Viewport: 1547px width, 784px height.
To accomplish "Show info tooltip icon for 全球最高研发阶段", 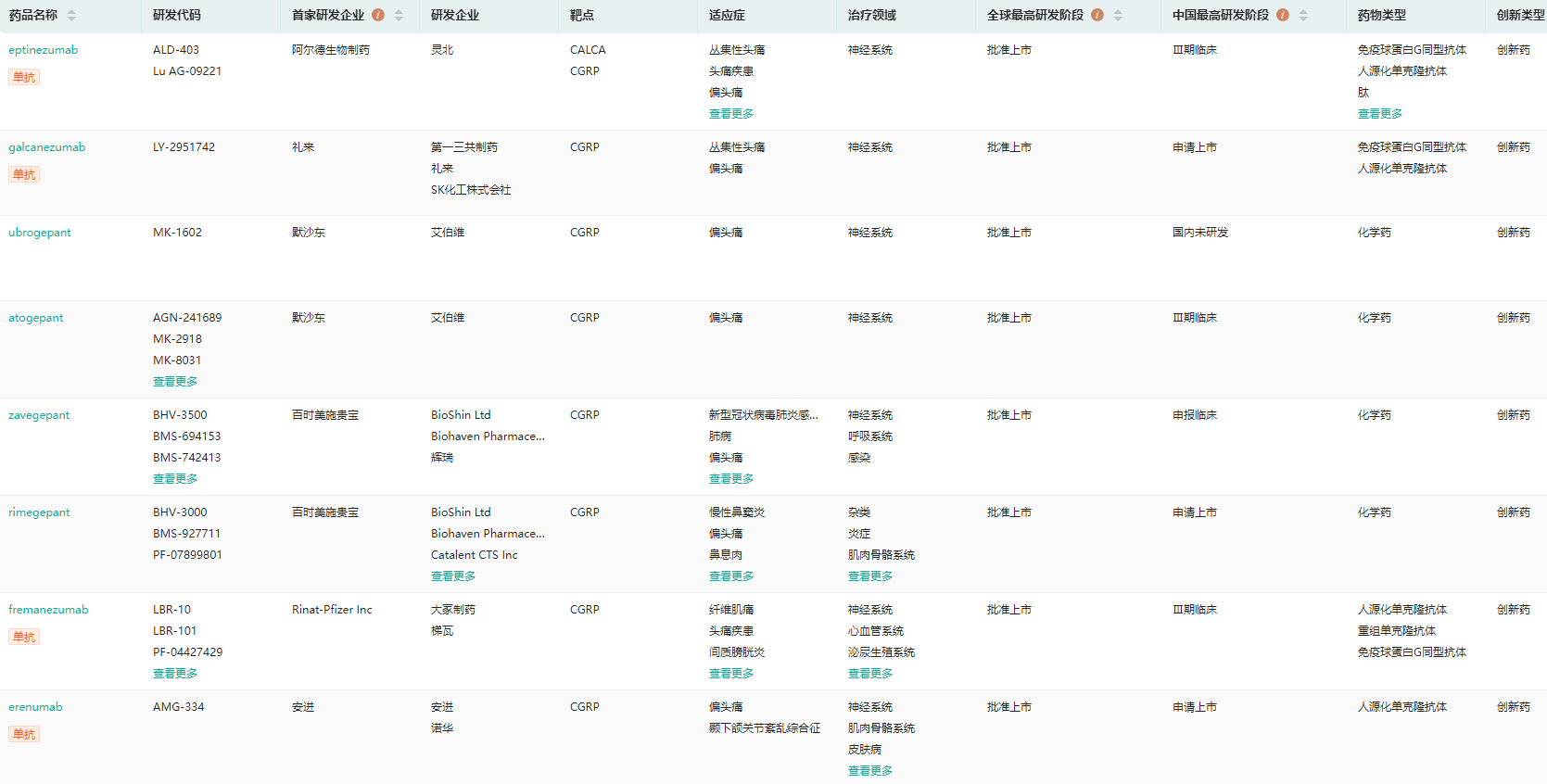I will (x=1097, y=15).
